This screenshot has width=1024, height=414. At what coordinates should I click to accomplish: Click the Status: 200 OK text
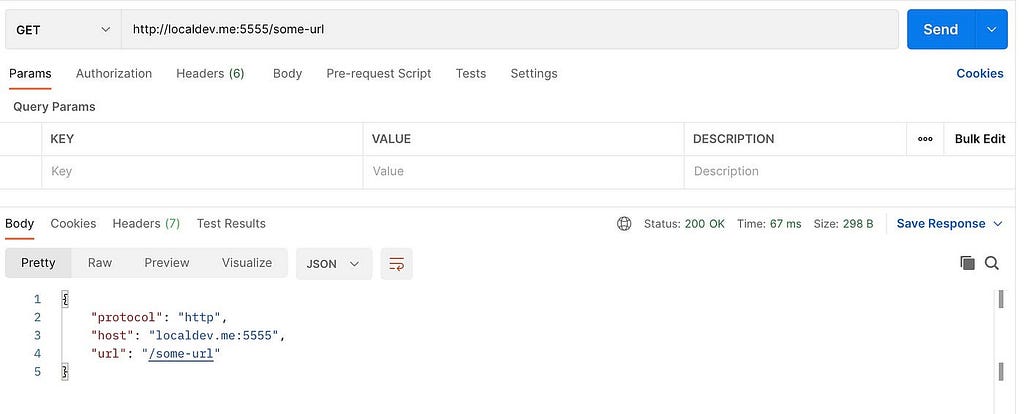tap(684, 224)
